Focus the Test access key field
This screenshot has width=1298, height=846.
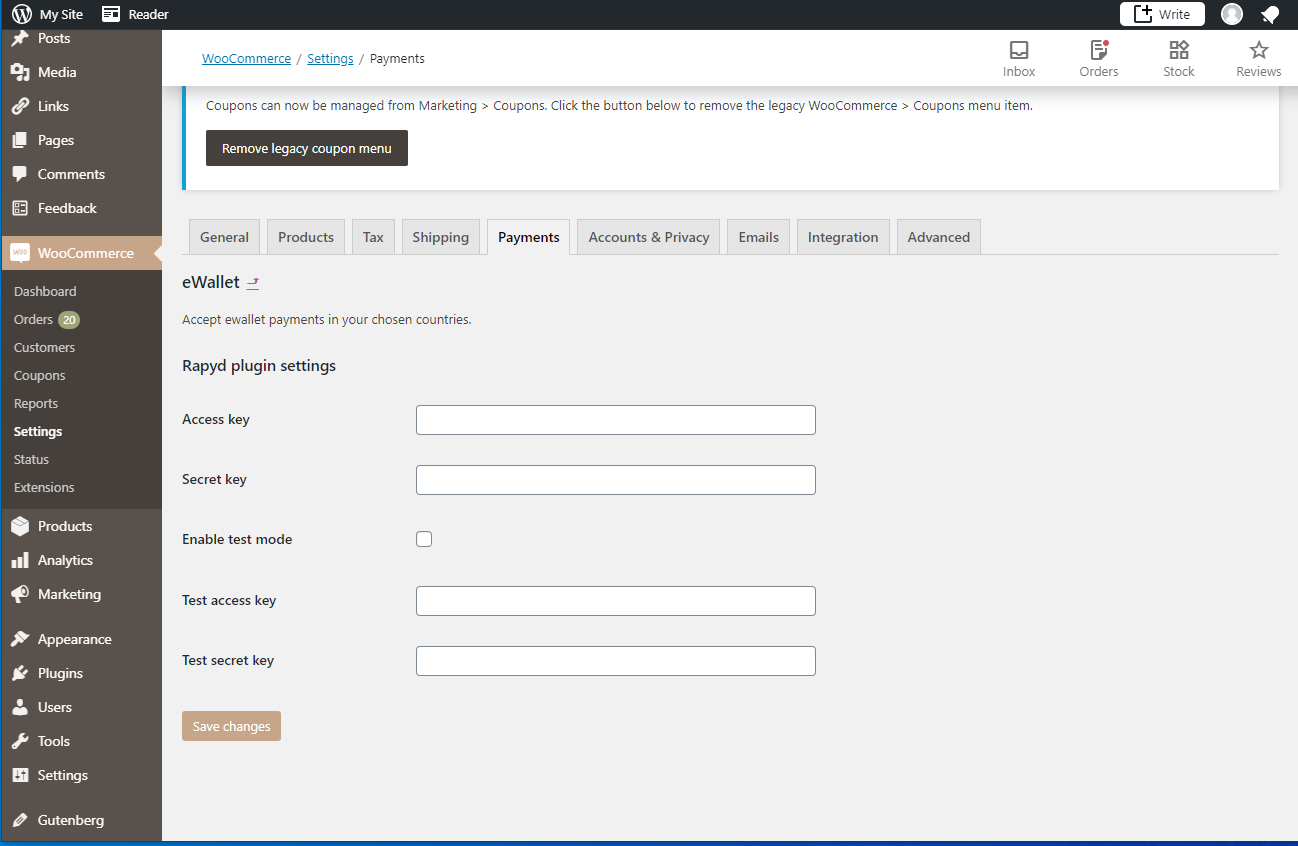[616, 601]
